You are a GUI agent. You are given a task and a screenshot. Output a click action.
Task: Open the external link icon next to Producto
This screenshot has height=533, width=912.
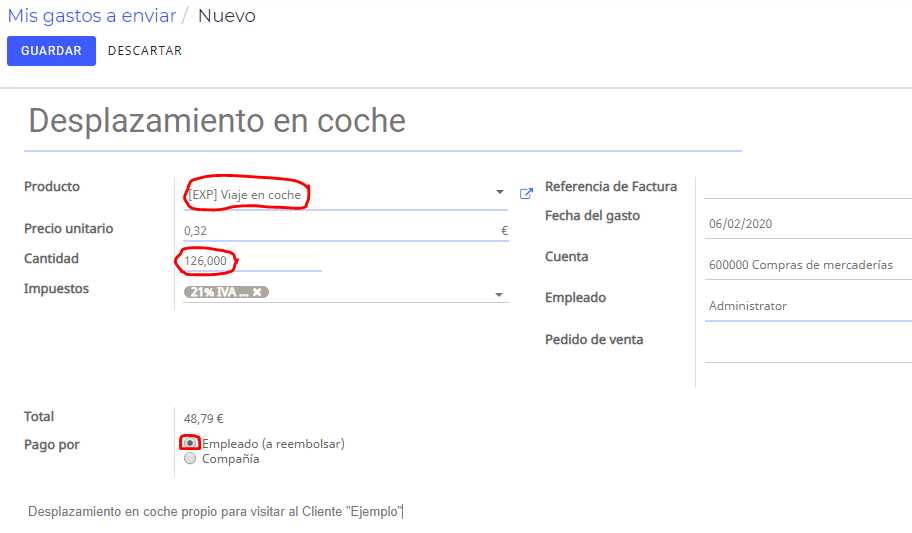tap(526, 194)
